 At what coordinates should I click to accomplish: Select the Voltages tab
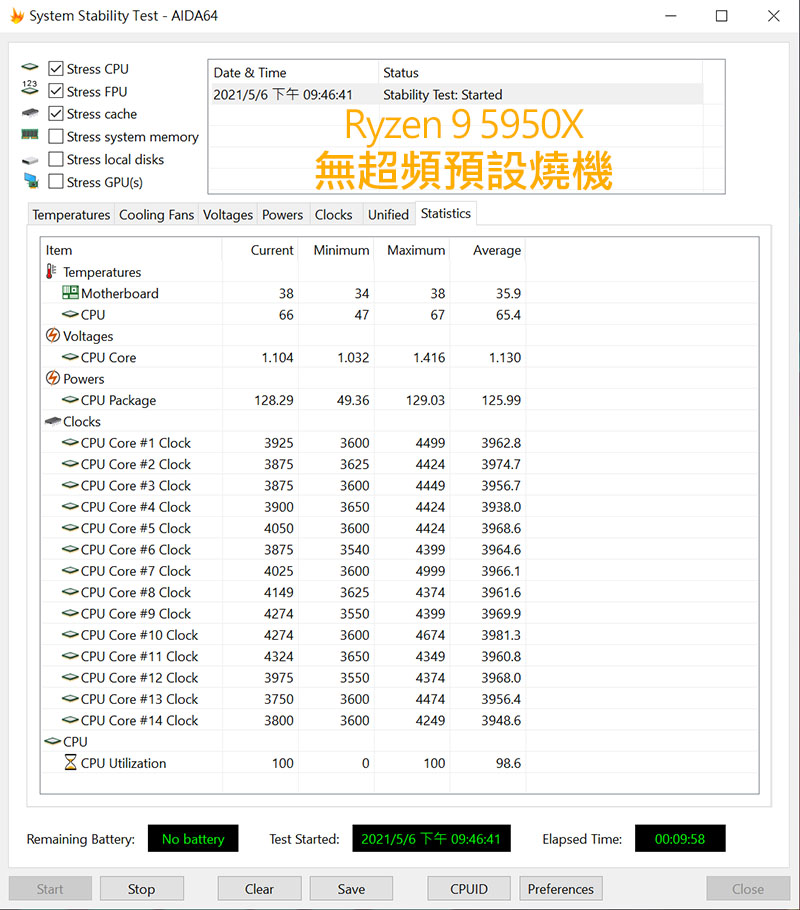[228, 215]
